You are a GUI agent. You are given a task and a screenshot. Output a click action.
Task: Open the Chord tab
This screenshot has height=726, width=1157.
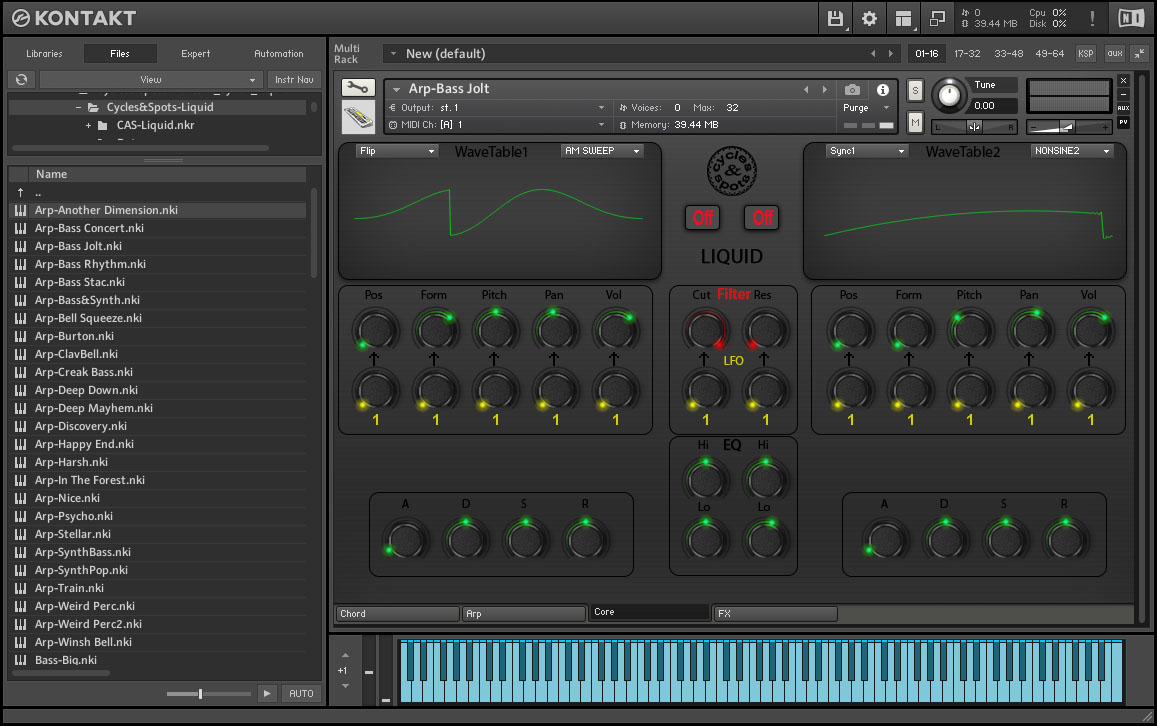[x=398, y=614]
